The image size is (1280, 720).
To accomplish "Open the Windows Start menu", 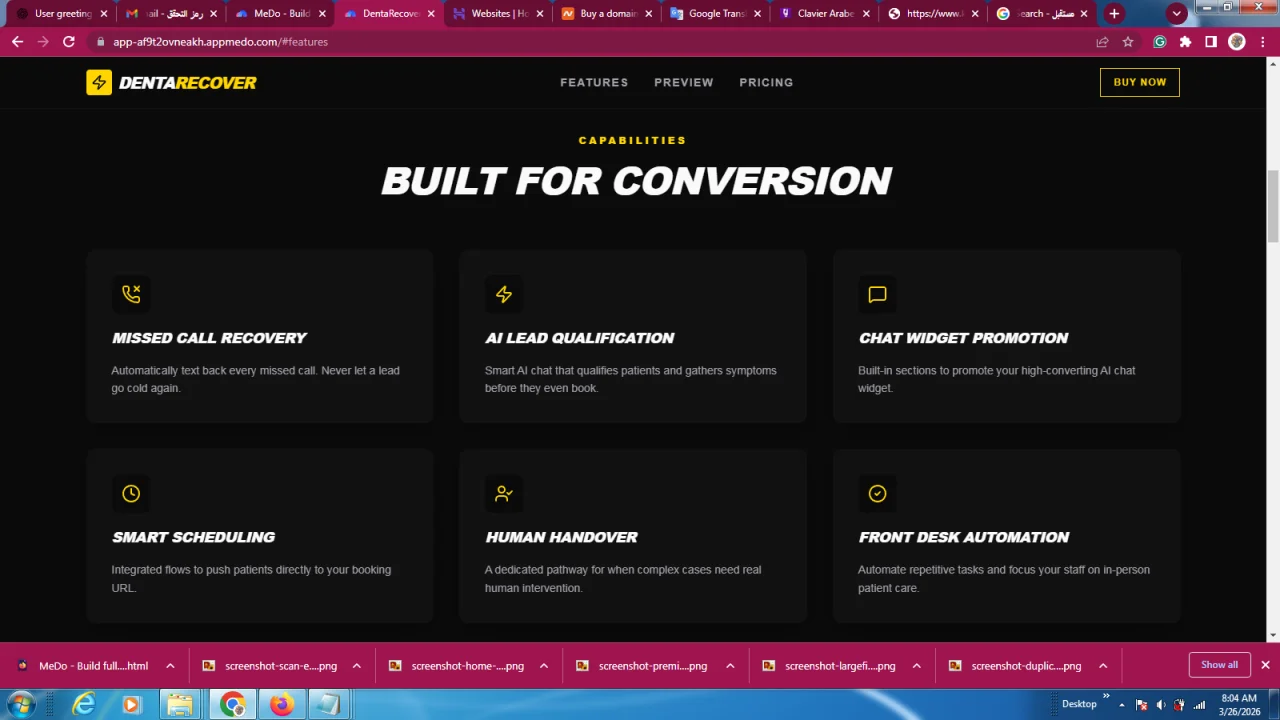I will (x=20, y=705).
